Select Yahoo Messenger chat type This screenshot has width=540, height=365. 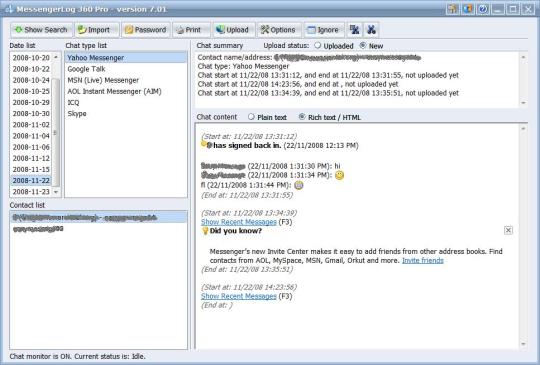pyautogui.click(x=126, y=58)
